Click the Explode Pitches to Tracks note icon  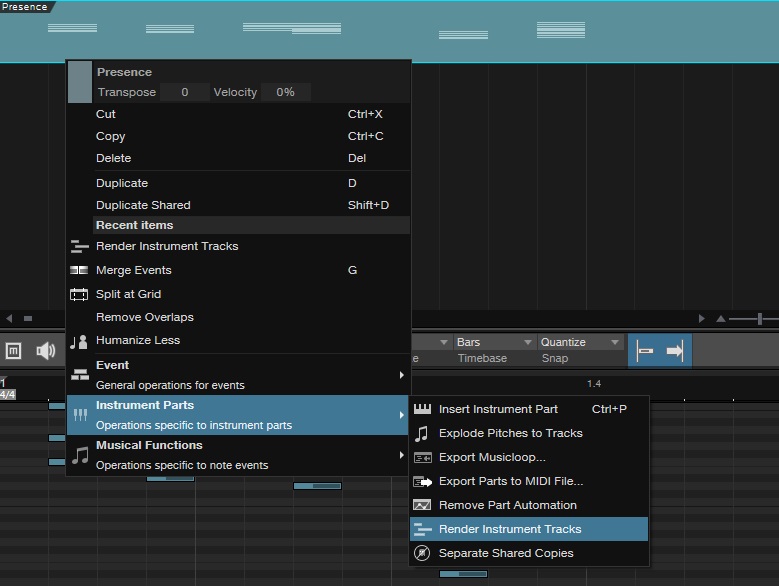(421, 434)
